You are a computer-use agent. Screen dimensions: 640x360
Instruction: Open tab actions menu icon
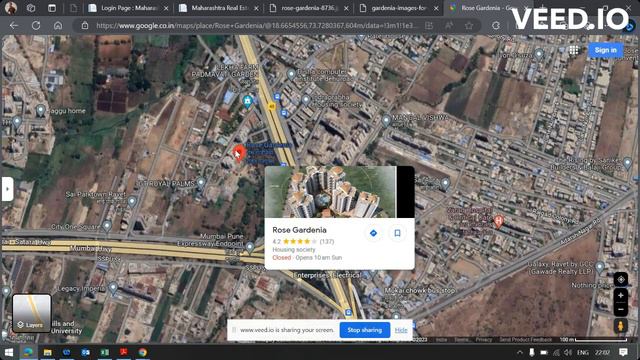pos(52,8)
